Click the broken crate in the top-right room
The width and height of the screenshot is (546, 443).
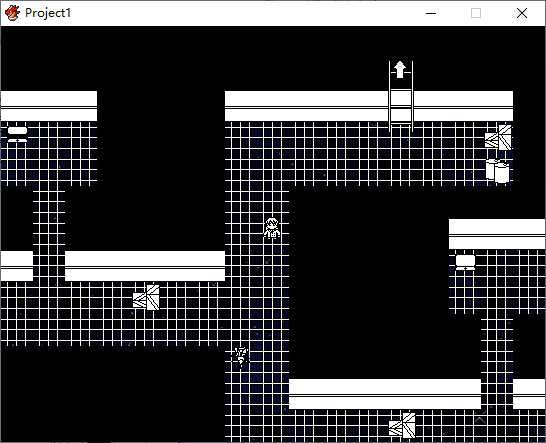click(498, 138)
